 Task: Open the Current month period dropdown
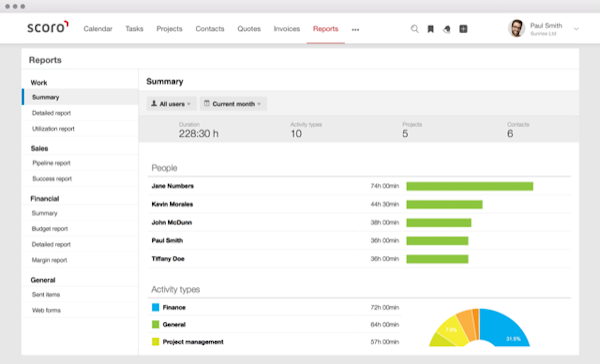(233, 104)
